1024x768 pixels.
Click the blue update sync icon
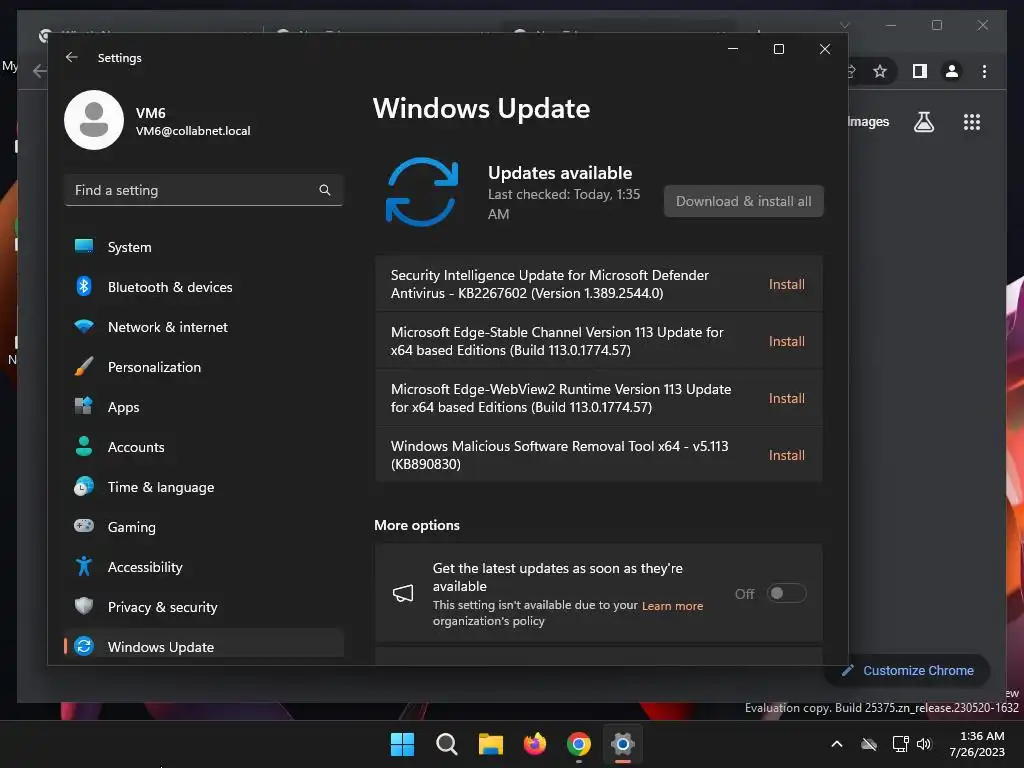(x=422, y=191)
